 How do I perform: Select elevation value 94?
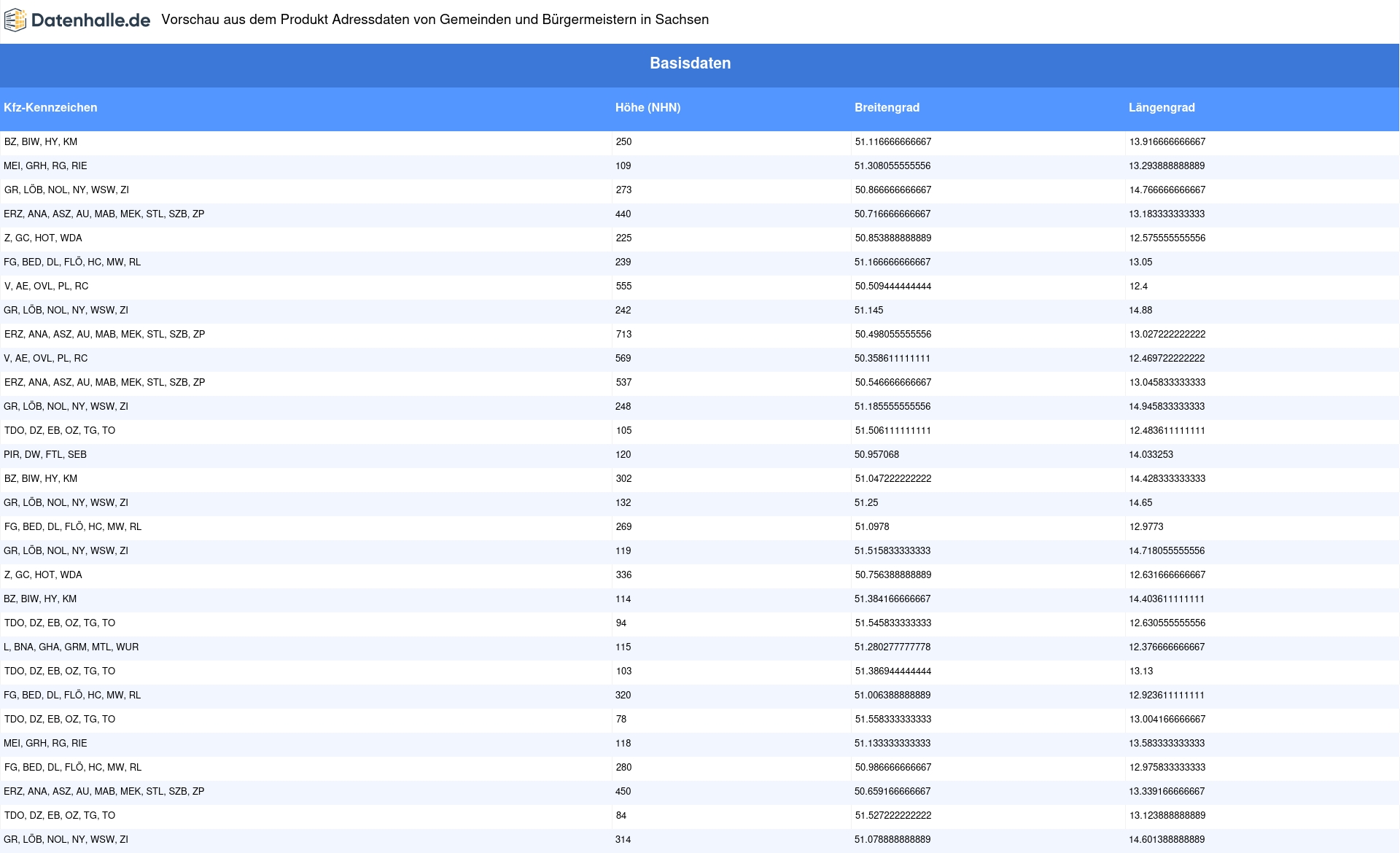(621, 623)
